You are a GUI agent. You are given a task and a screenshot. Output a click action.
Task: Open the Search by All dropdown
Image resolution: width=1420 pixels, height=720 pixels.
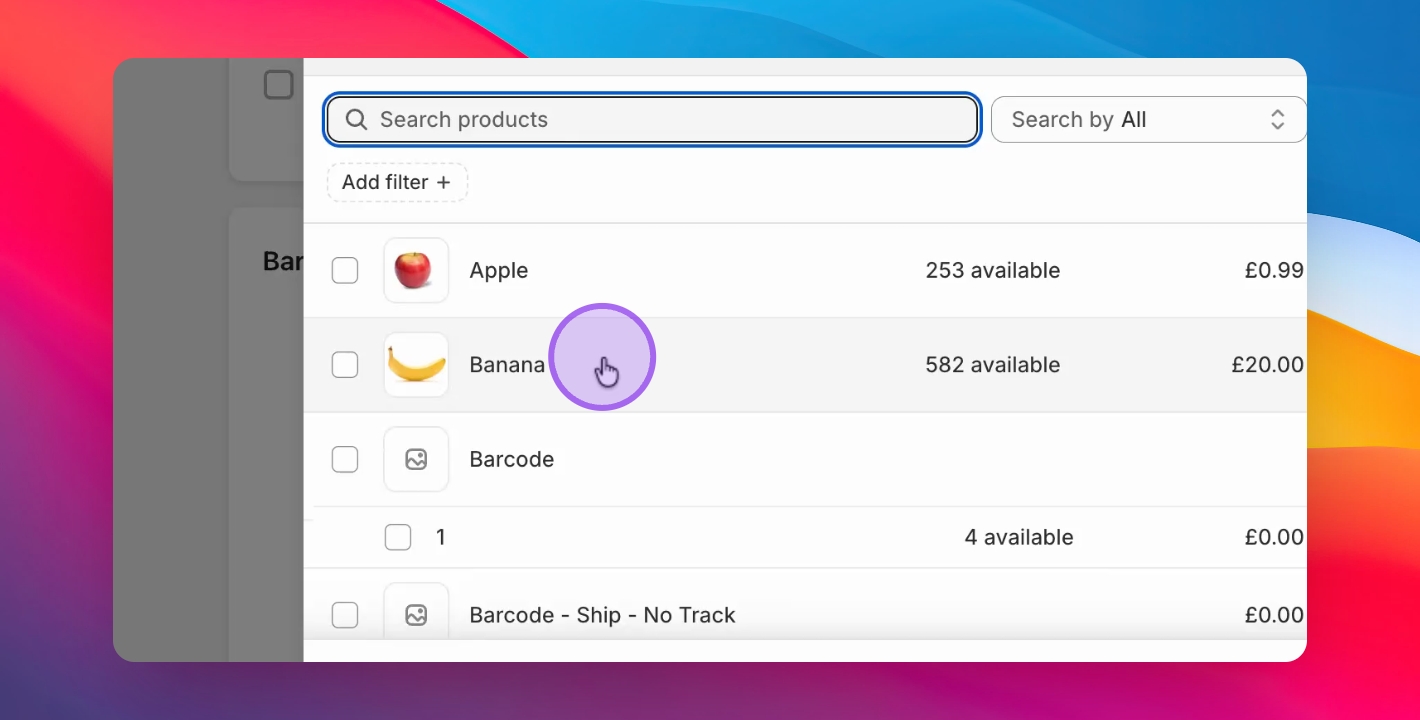[1147, 120]
